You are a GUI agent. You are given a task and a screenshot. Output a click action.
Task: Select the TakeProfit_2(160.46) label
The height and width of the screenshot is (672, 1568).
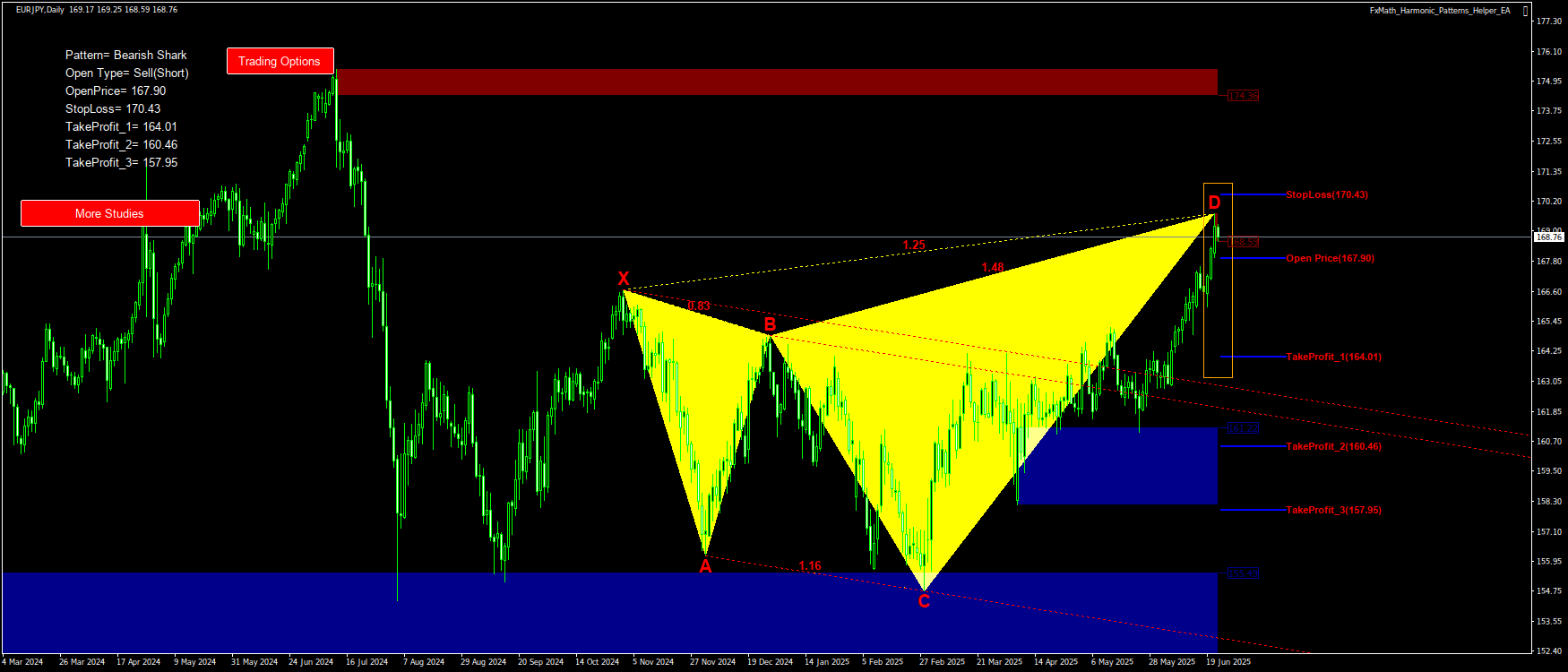tap(1333, 446)
